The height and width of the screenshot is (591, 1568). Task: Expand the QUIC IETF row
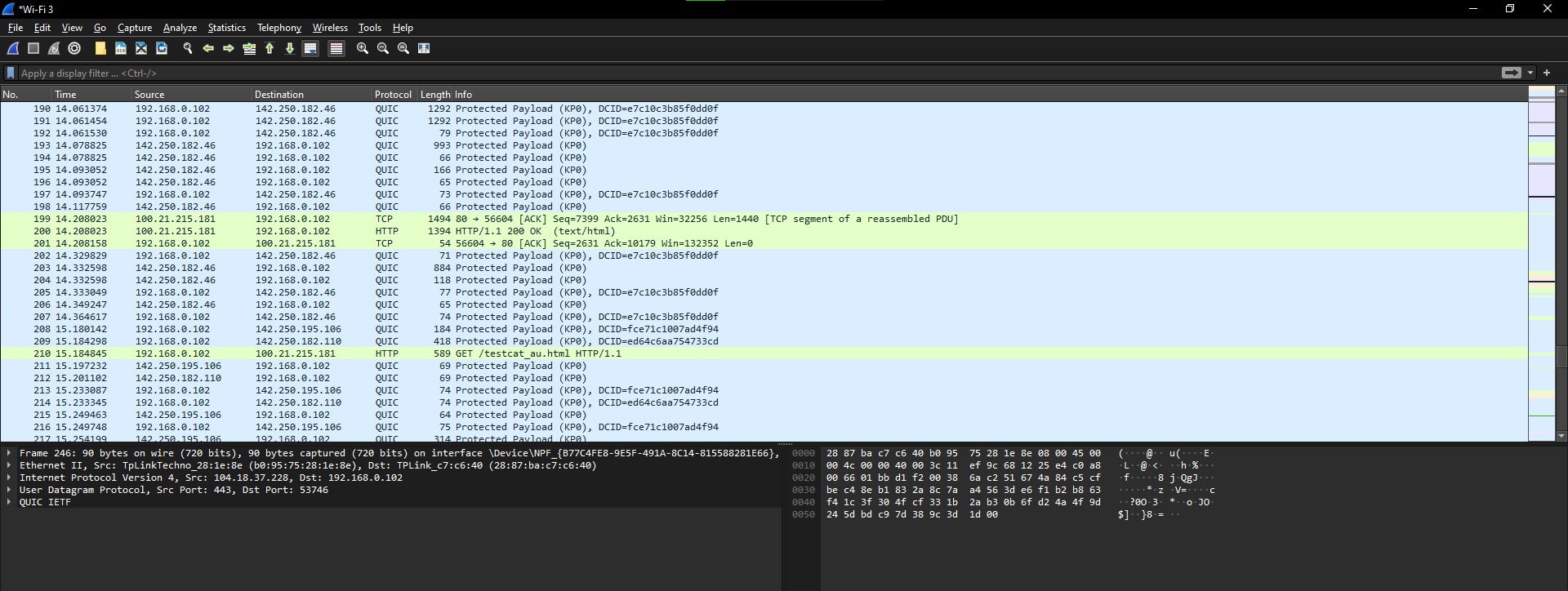click(x=9, y=502)
